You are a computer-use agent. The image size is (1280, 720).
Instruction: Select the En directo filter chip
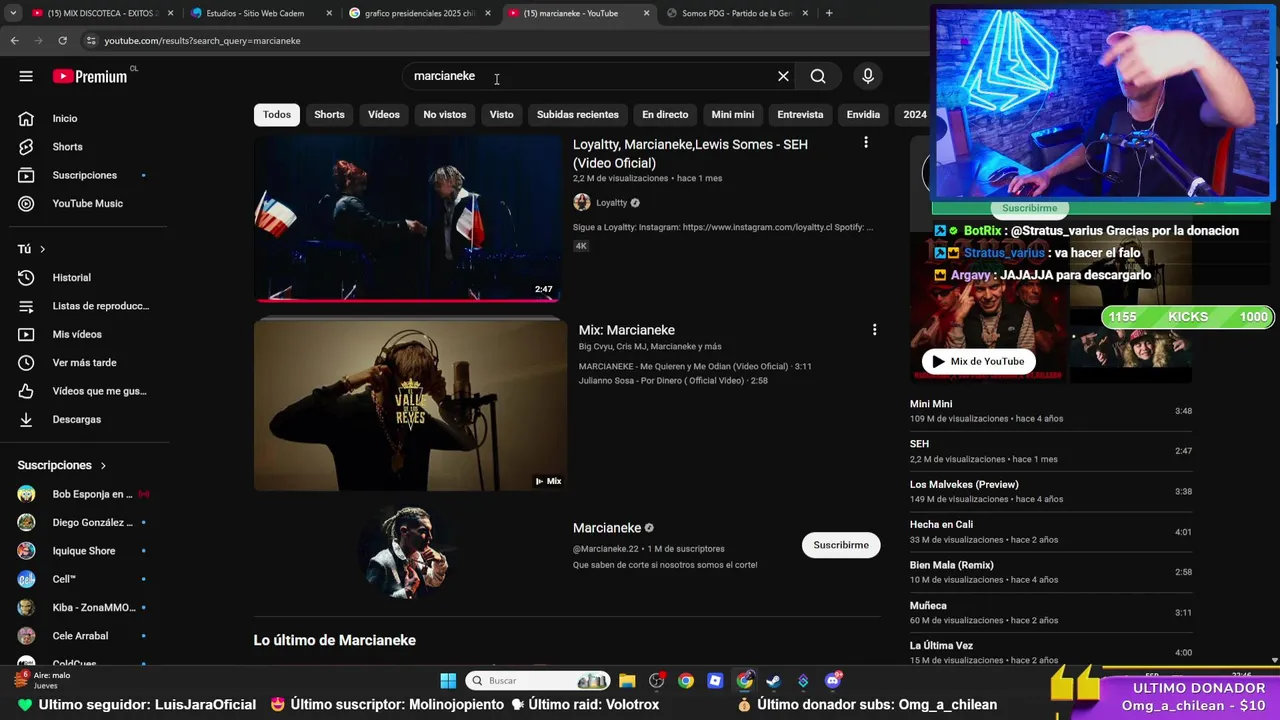point(665,114)
